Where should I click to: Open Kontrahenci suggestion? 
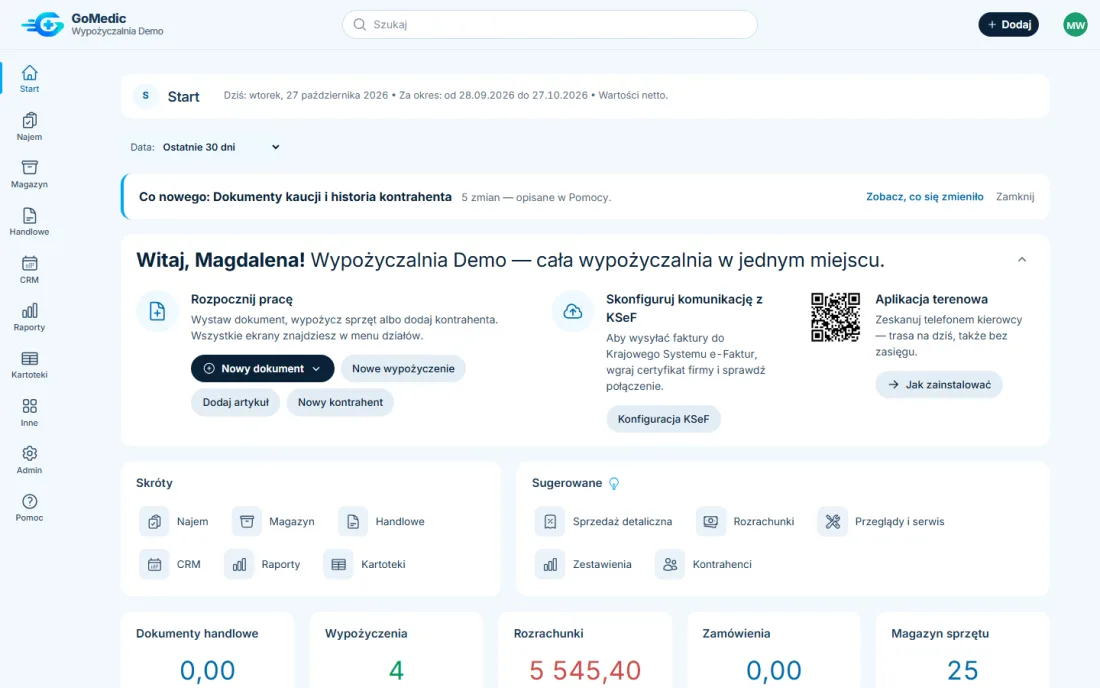(704, 564)
